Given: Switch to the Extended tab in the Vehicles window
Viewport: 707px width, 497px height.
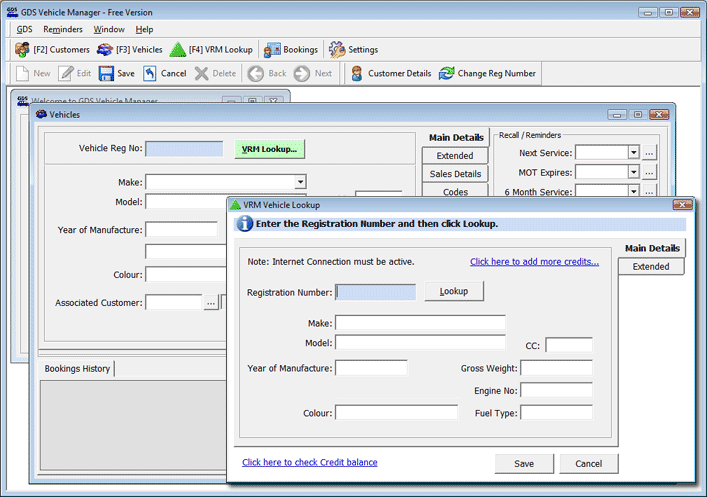Looking at the screenshot, I should (455, 156).
